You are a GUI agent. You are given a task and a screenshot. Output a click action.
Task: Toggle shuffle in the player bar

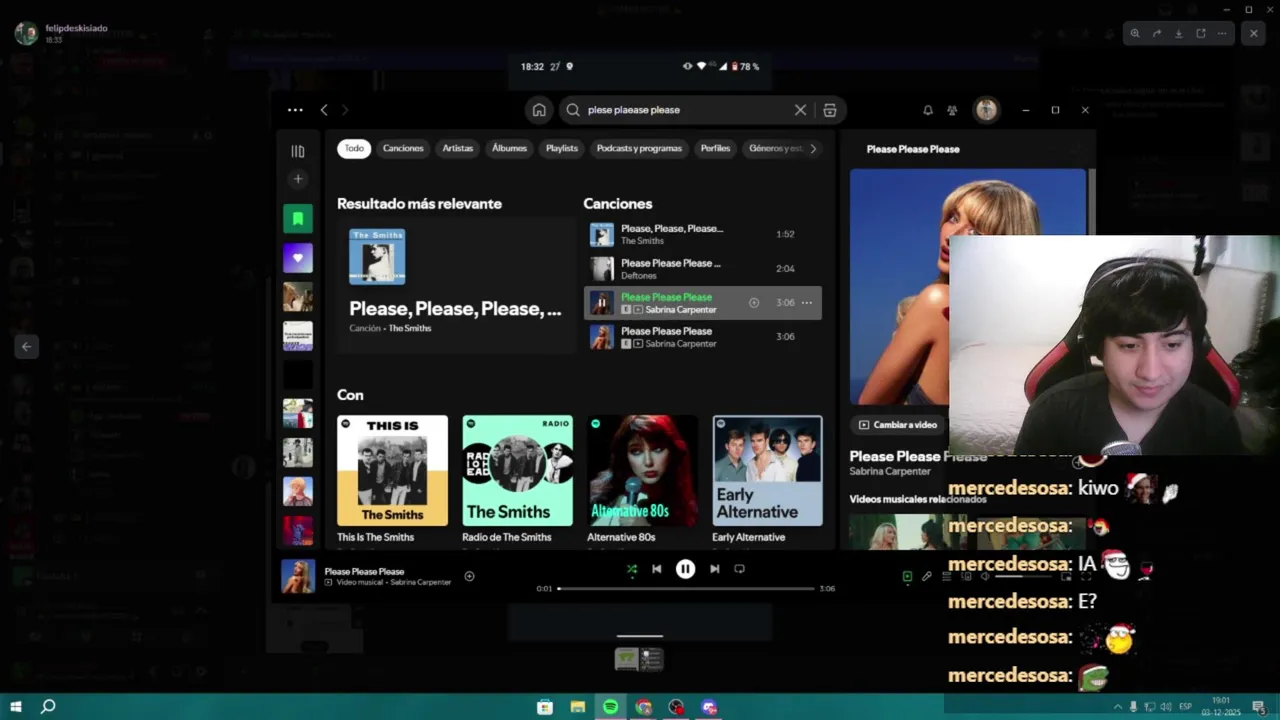click(x=631, y=569)
